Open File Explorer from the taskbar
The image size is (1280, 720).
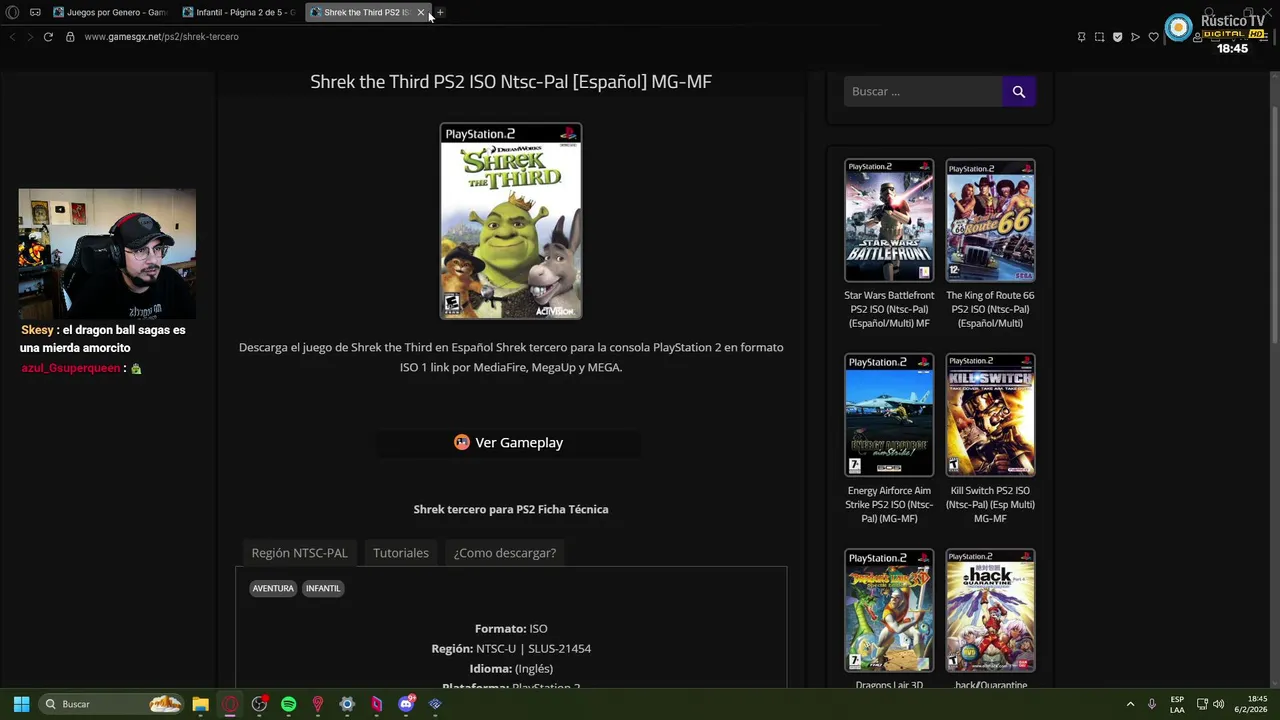coord(200,704)
